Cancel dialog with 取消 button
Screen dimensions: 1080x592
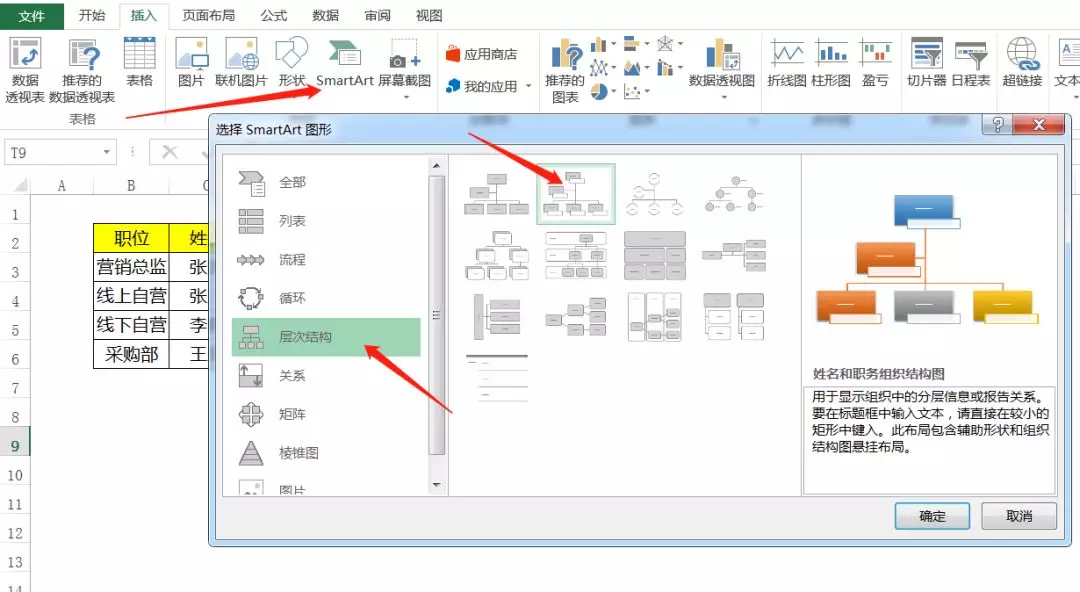(1019, 516)
